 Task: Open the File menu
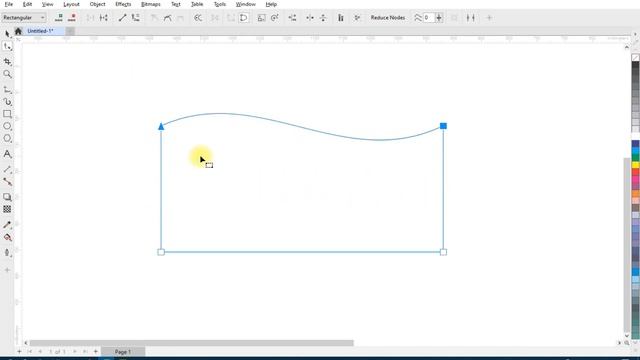point(9,4)
